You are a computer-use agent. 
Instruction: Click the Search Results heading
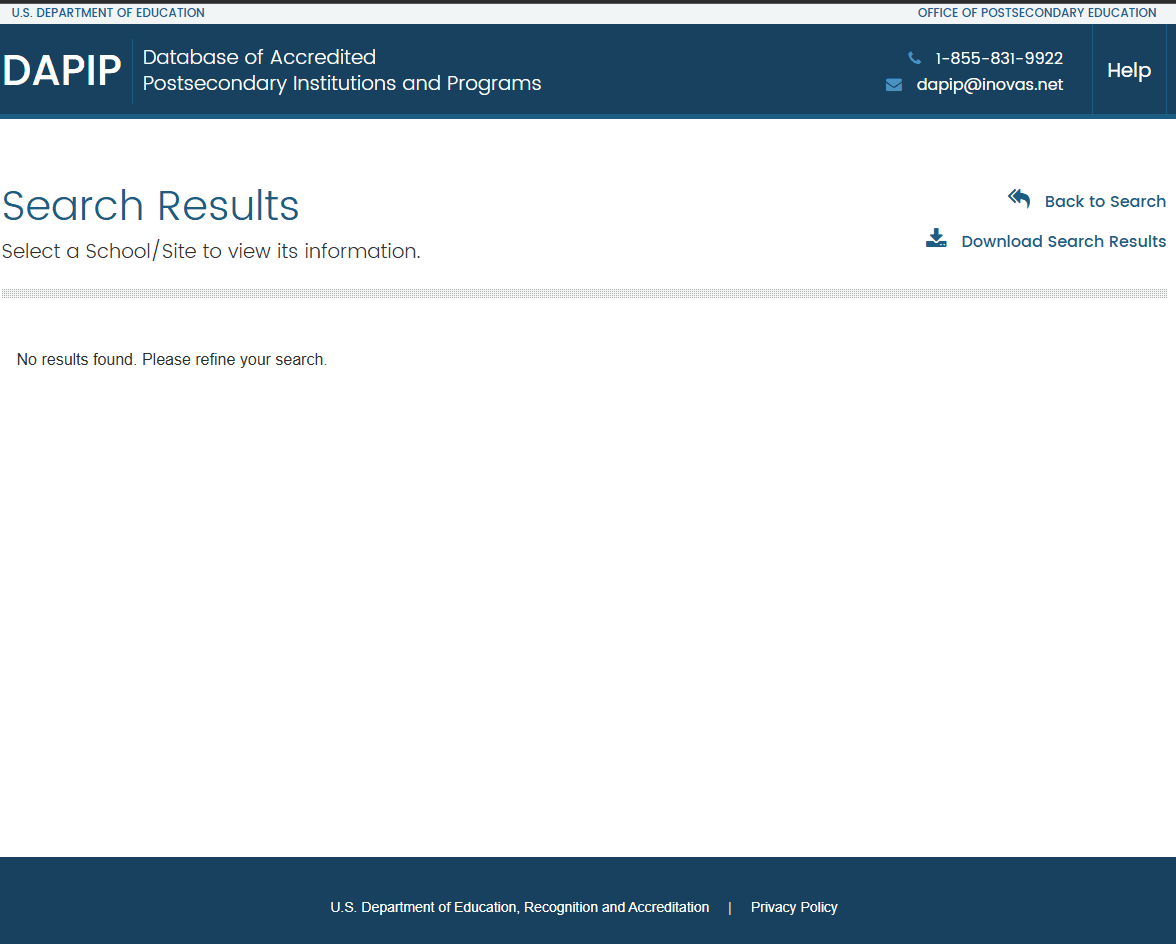pyautogui.click(x=151, y=206)
